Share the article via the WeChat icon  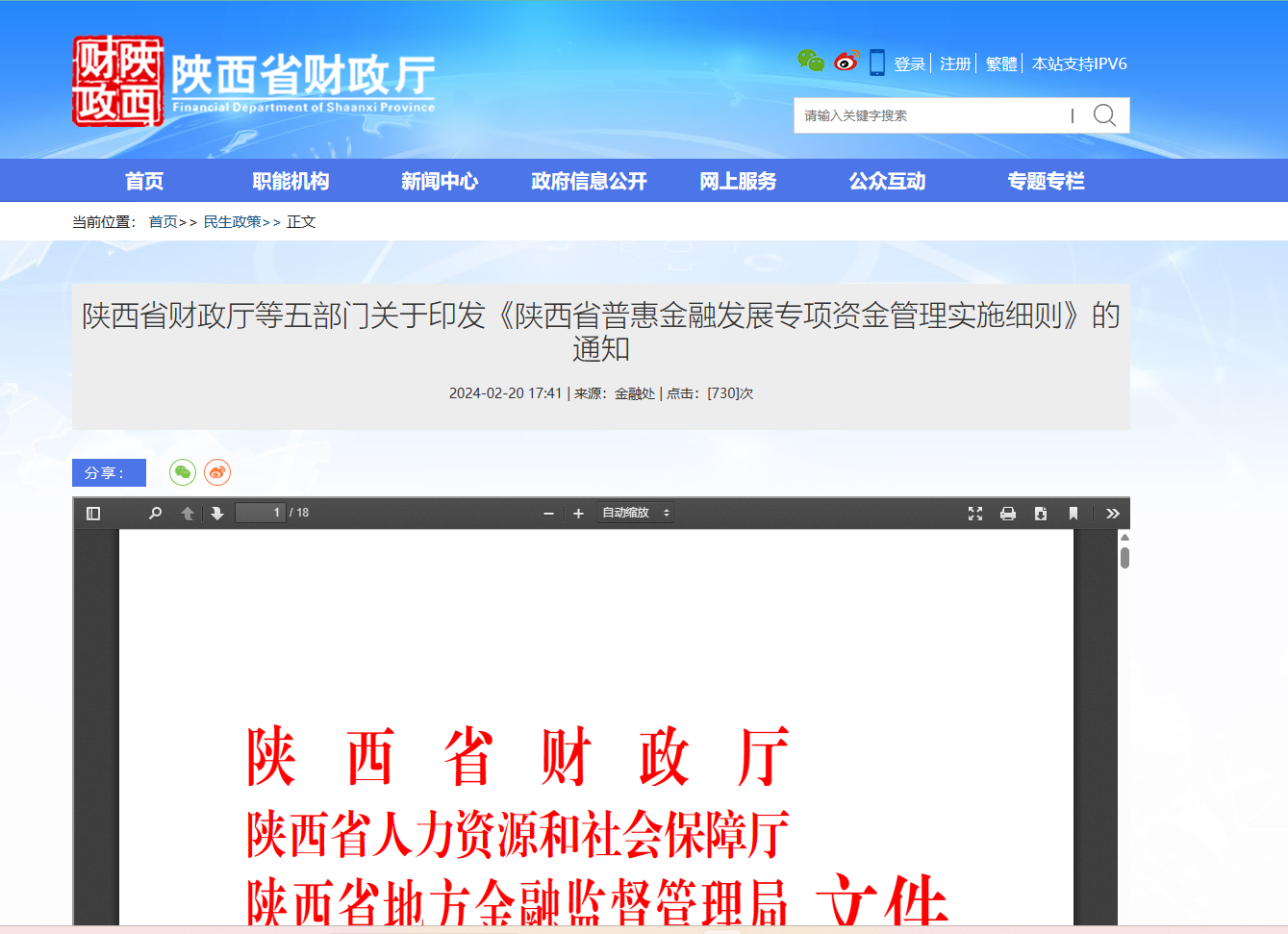(x=182, y=472)
